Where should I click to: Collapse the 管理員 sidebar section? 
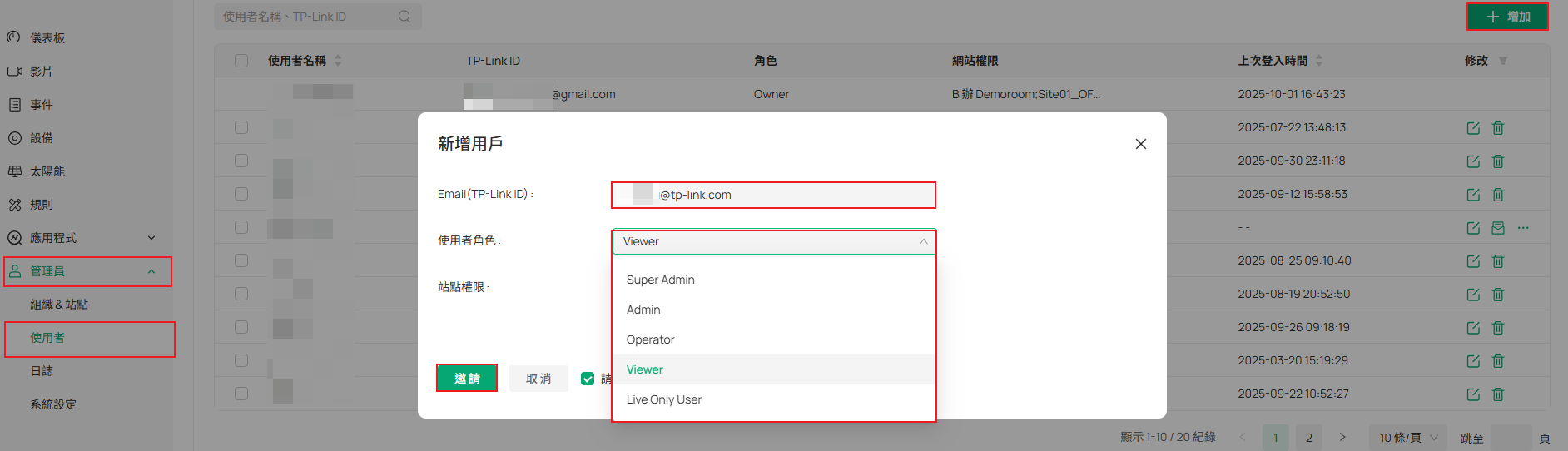tap(151, 271)
